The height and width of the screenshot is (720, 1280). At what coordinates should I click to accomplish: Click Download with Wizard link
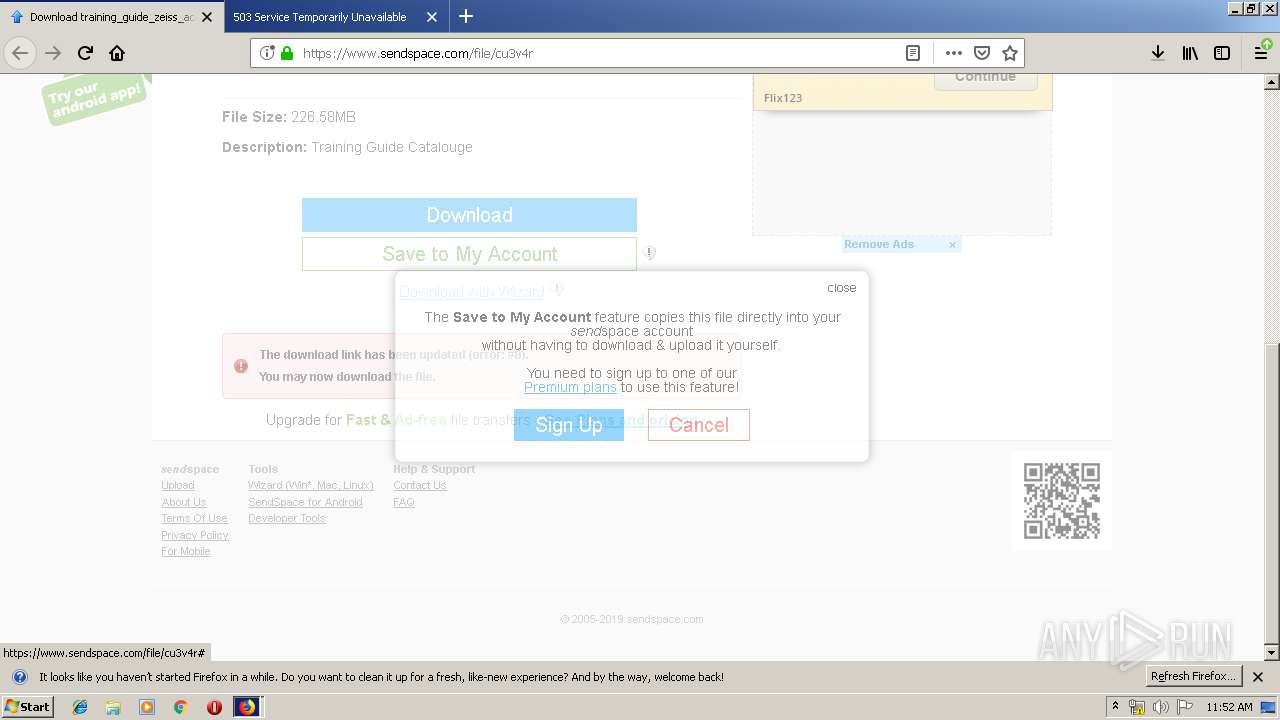pos(472,292)
